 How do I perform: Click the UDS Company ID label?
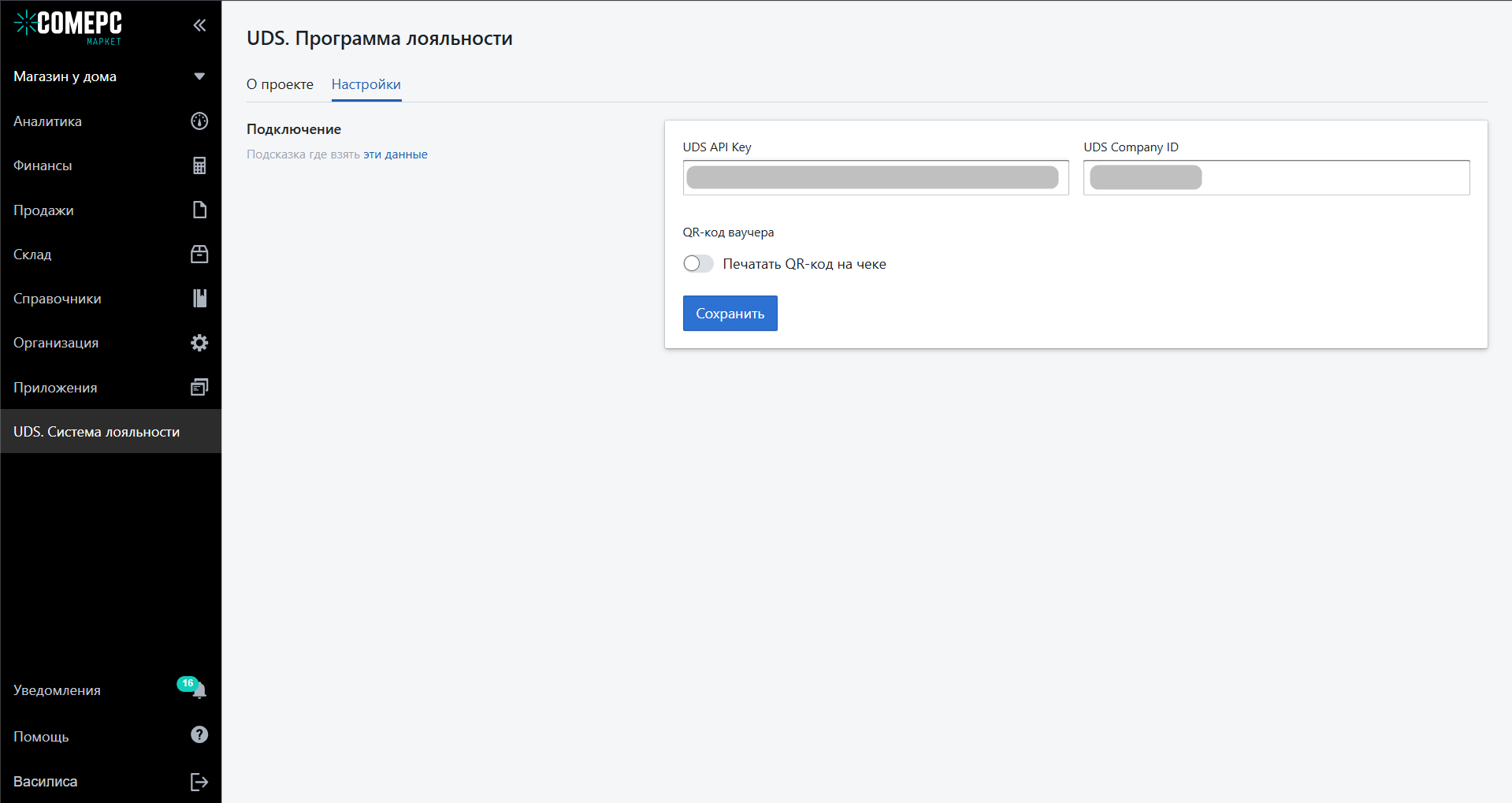pyautogui.click(x=1131, y=147)
